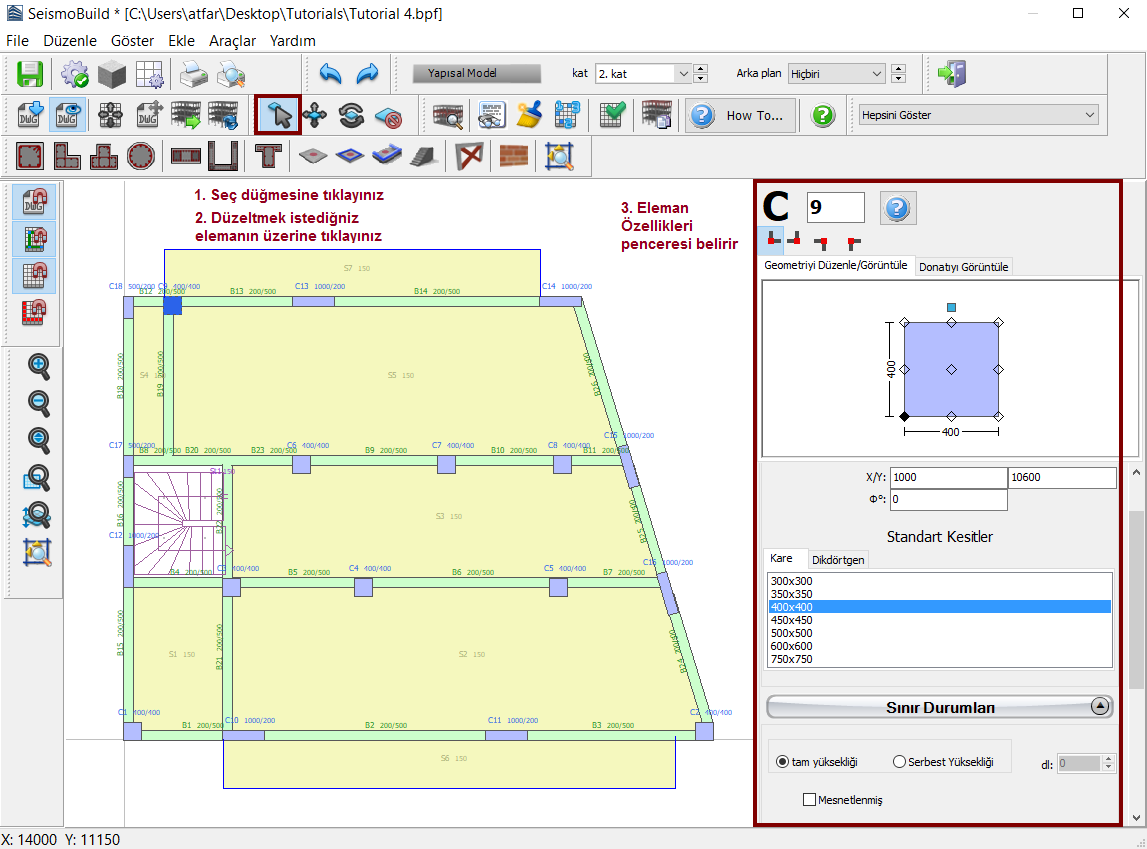Switch to 'Donatıyı Görüntüle' tab
Viewport: 1147px width, 849px height.
(964, 266)
